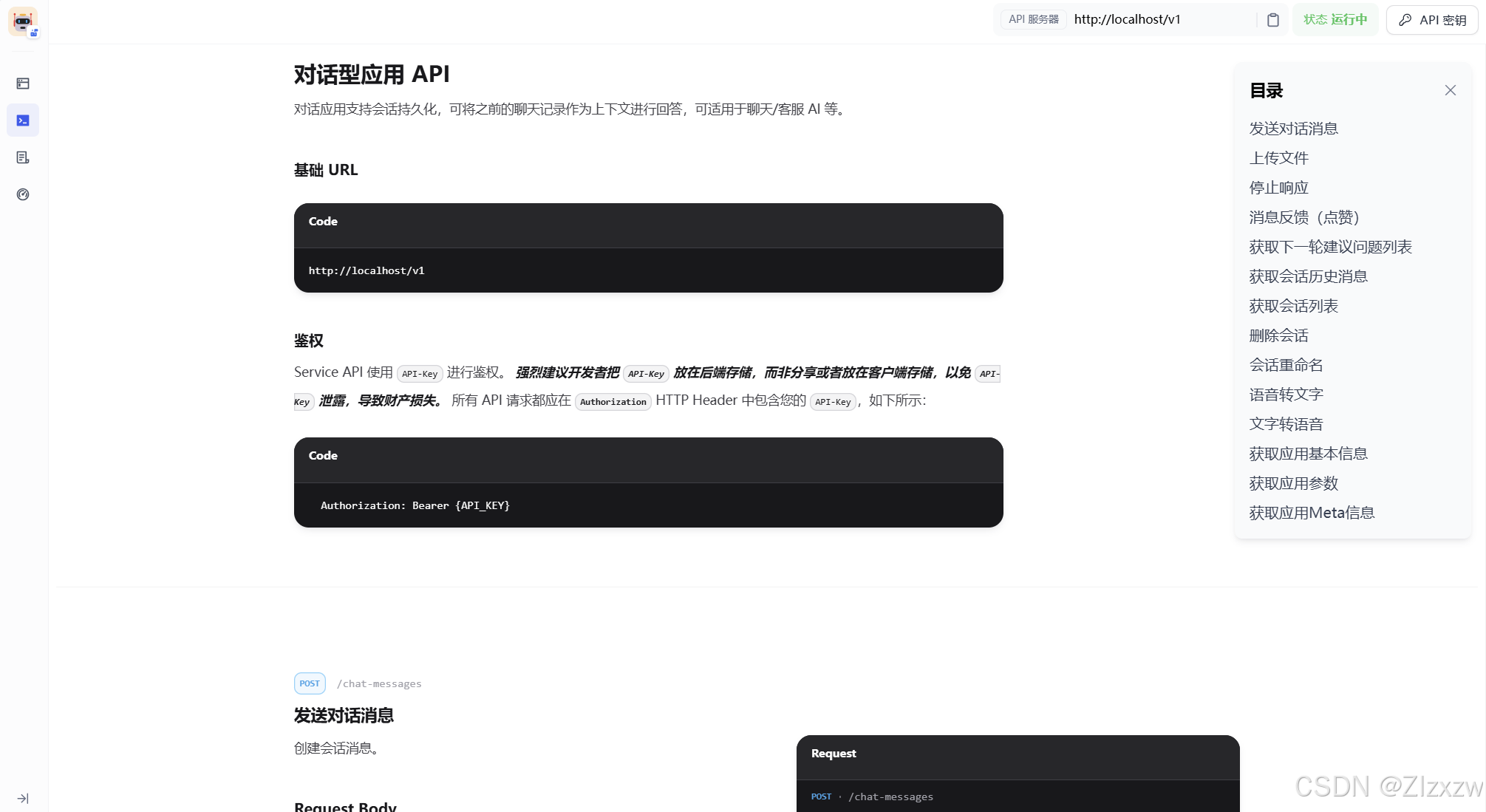Jump to 发送对话消息 in contents
Image resolution: width=1486 pixels, height=812 pixels.
tap(1293, 129)
